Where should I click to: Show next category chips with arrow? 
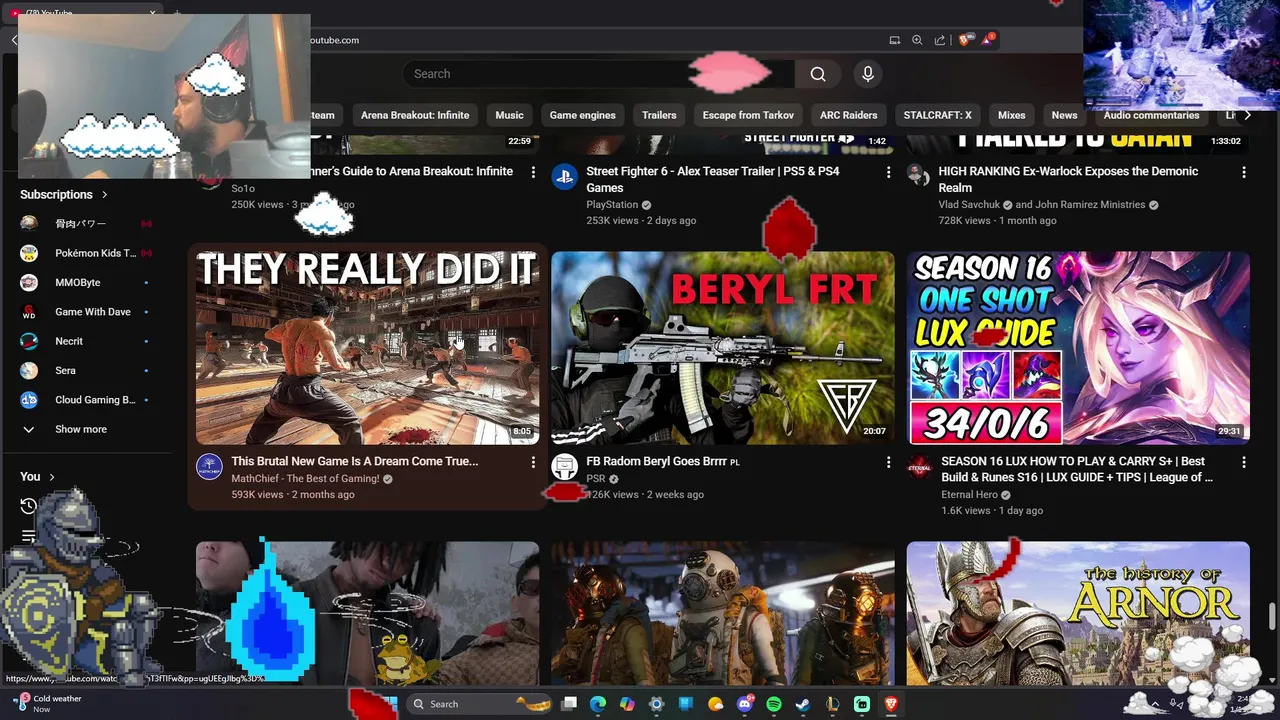[x=1247, y=115]
